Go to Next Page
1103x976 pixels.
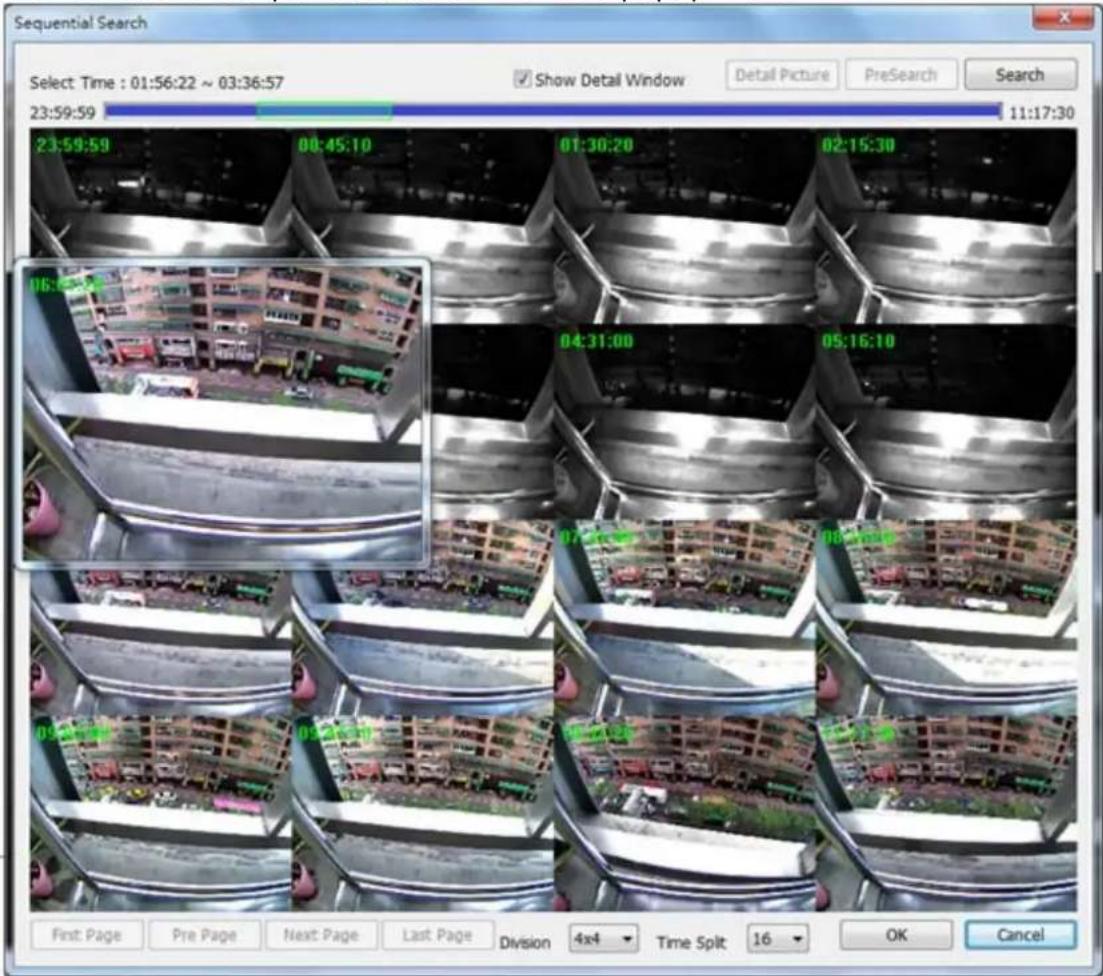[x=321, y=935]
